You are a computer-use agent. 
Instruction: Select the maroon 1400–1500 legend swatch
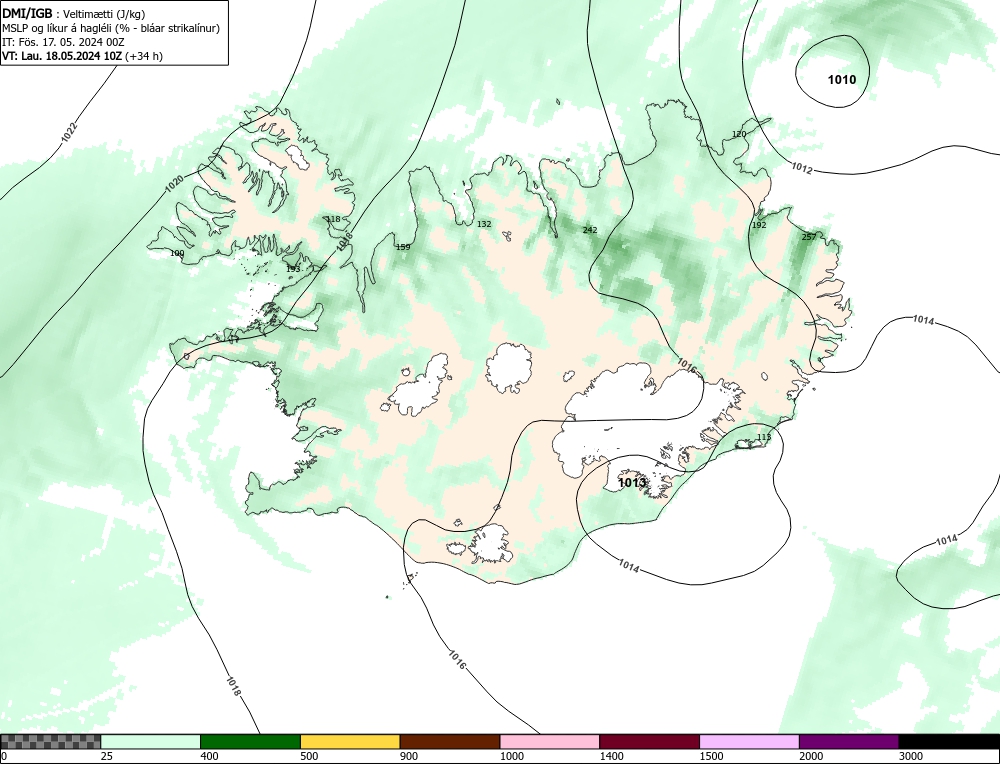[x=649, y=742]
